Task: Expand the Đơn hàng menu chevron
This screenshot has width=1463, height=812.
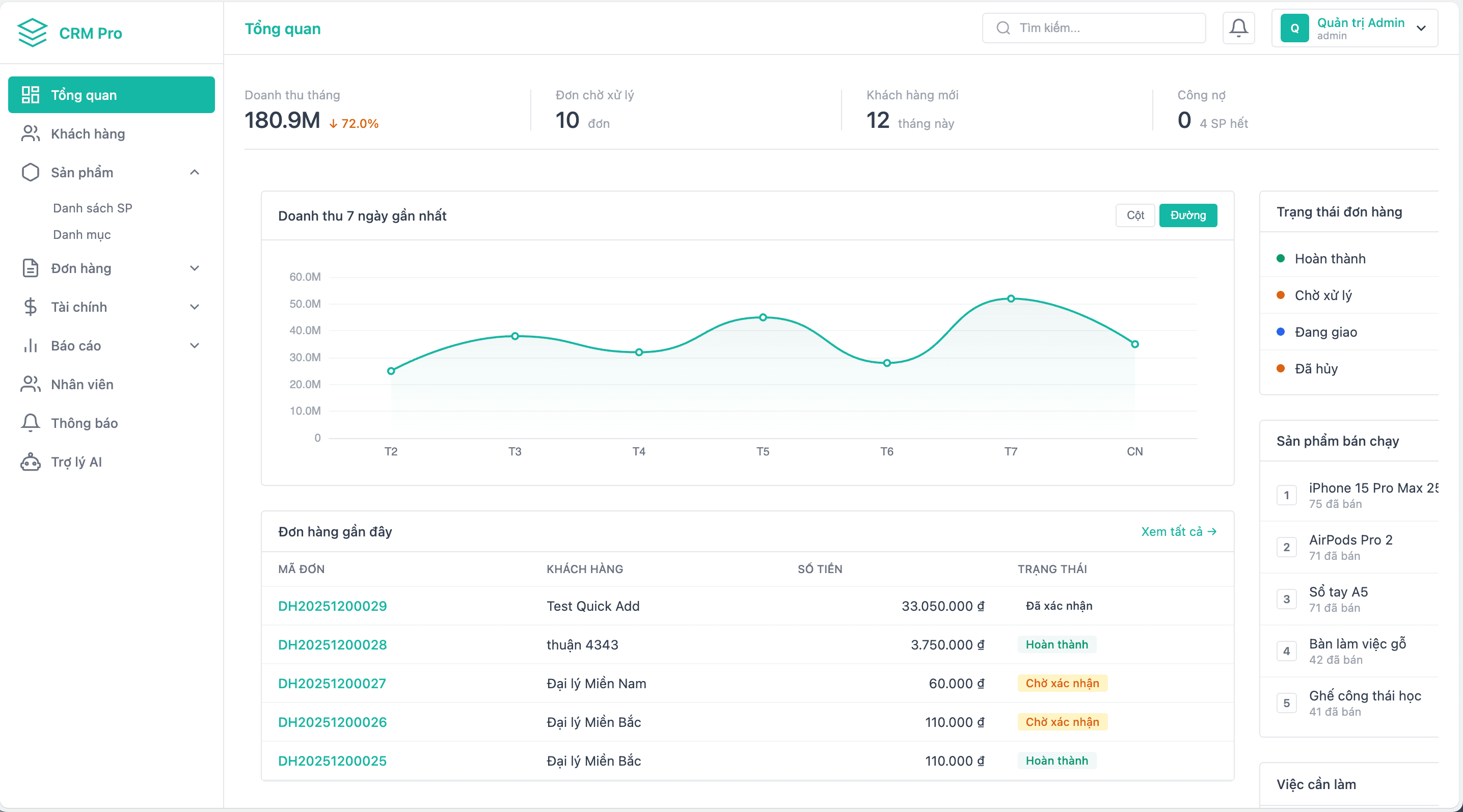Action: (x=194, y=268)
